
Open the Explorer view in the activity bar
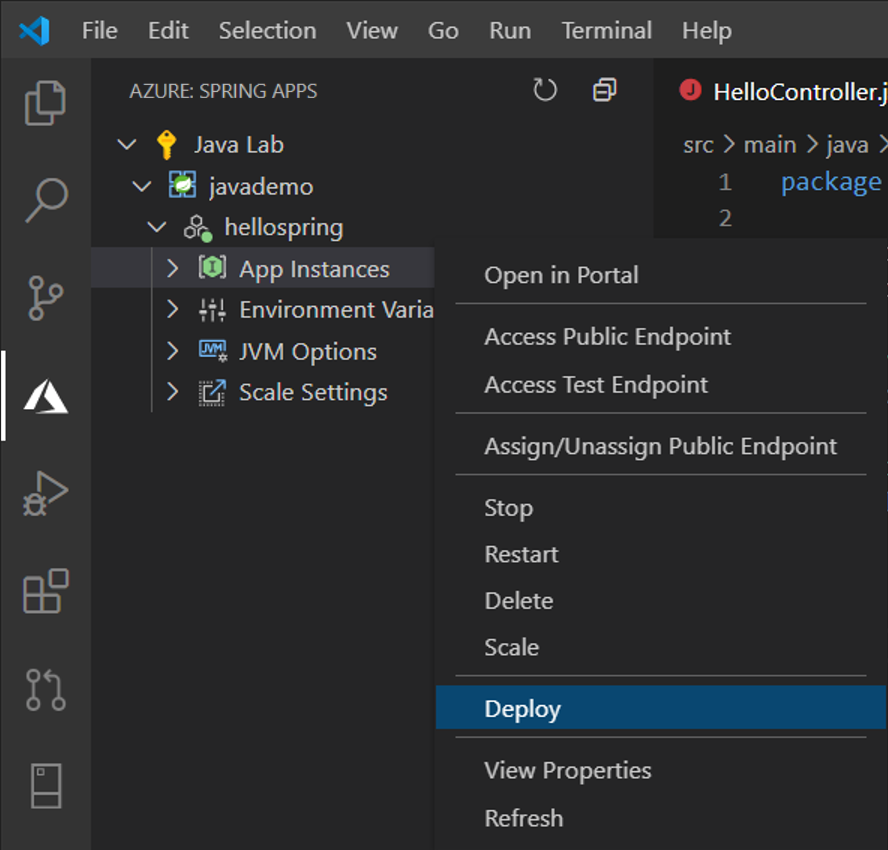coord(44,104)
